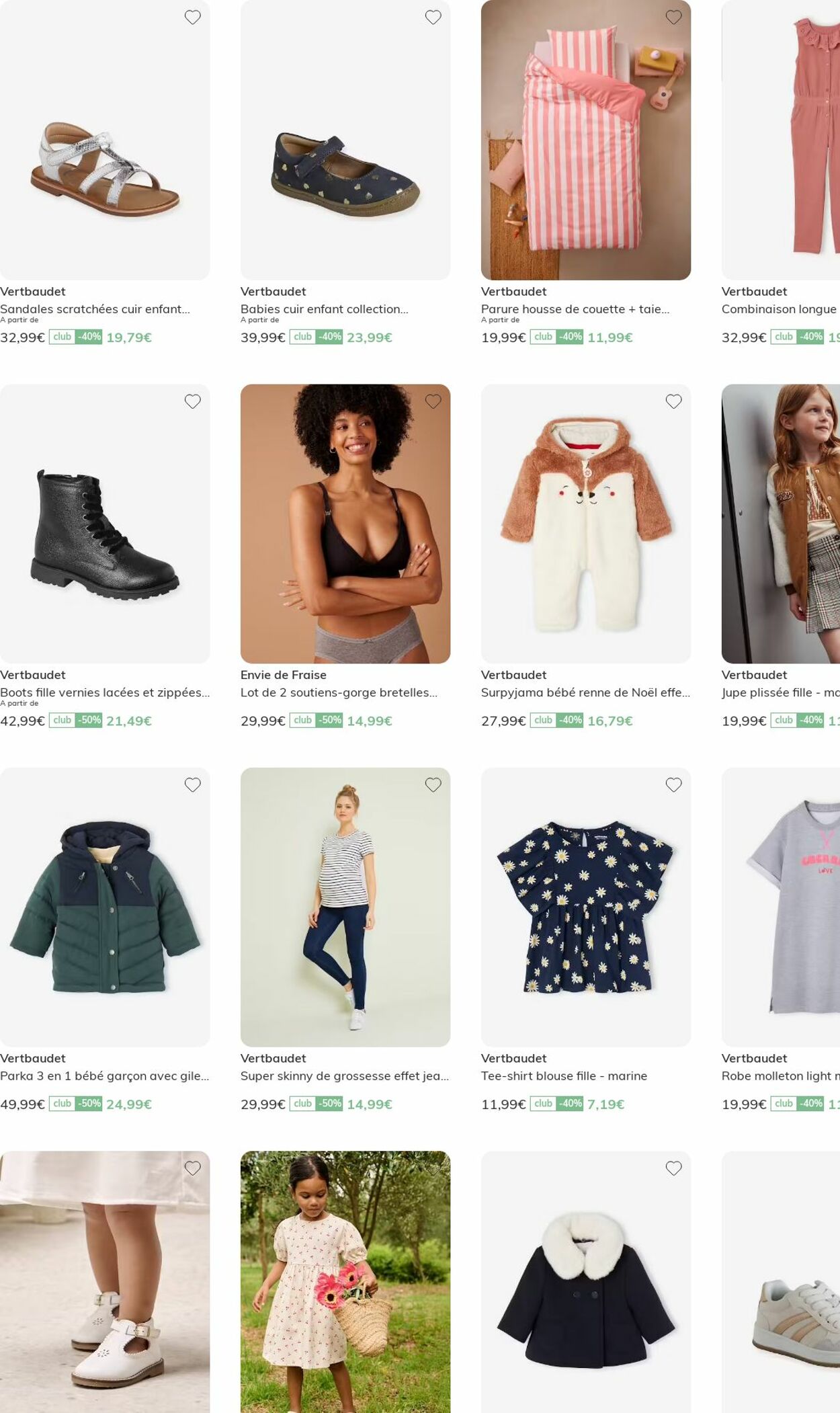Viewport: 840px width, 1413px height.
Task: Favorite the white baby shoes photo
Action: point(192,1168)
